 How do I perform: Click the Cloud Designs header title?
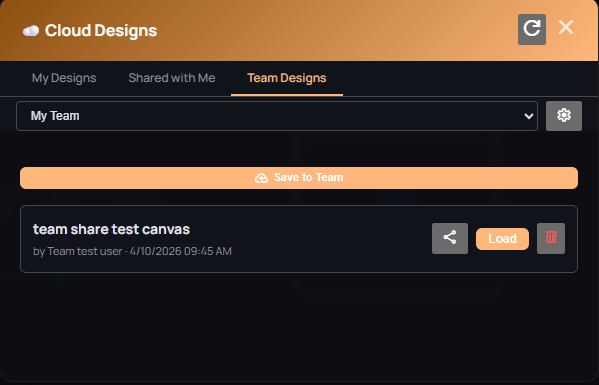pyautogui.click(x=101, y=31)
